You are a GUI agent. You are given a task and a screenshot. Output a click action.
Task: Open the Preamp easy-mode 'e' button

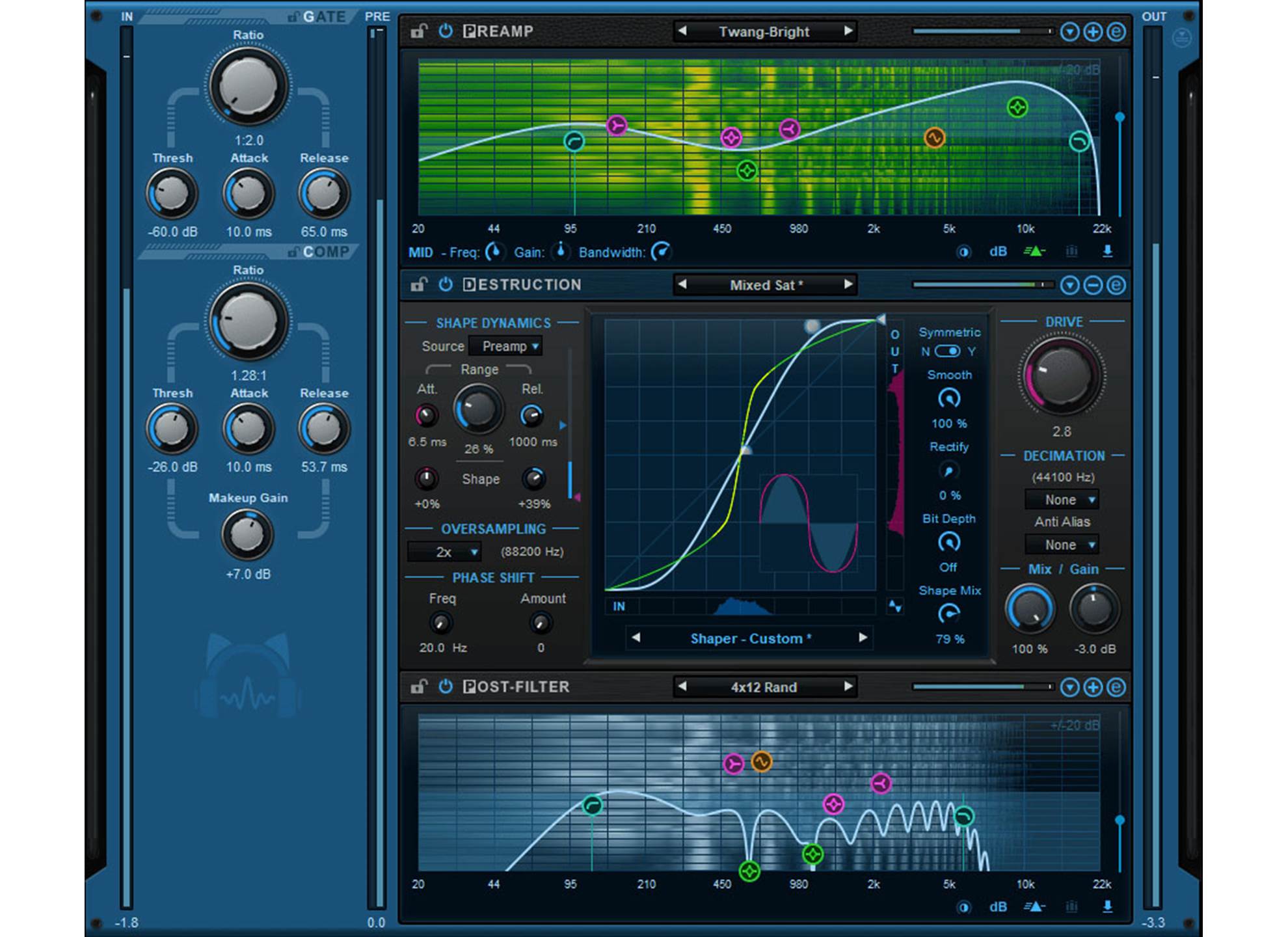1116,31
